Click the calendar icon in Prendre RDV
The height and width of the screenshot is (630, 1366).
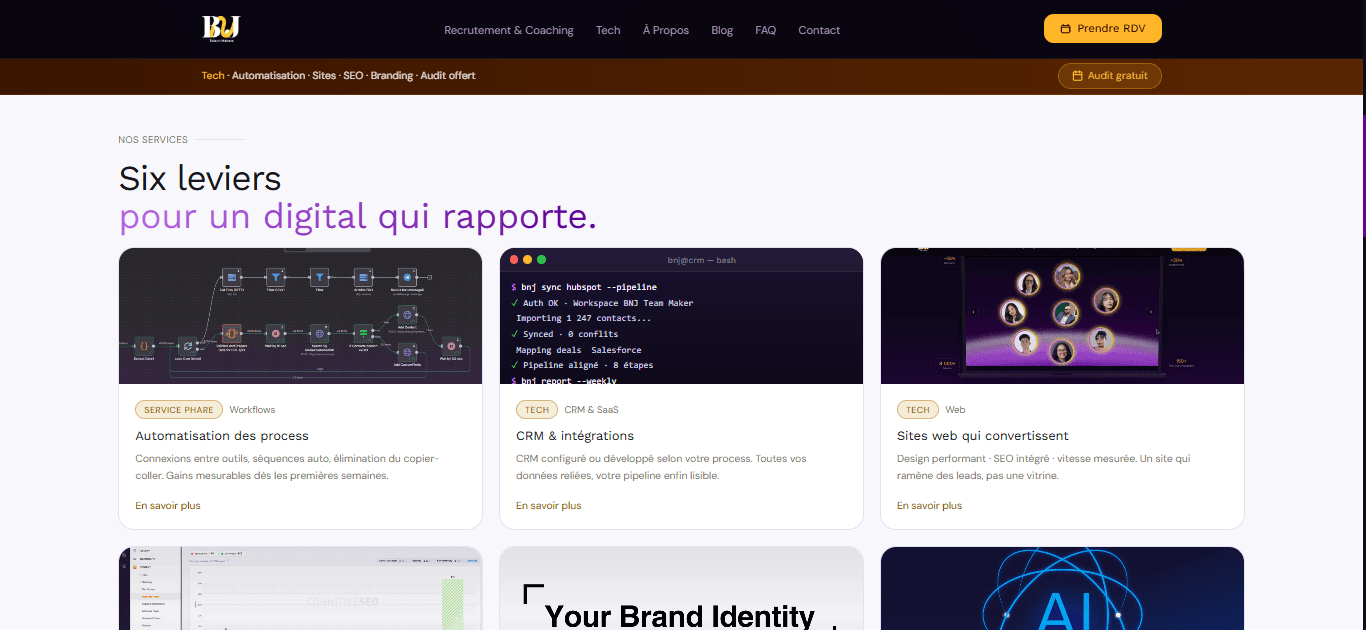coord(1066,29)
